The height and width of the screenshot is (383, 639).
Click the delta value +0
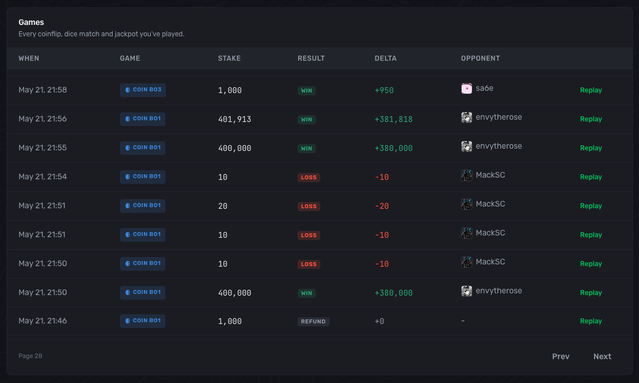click(x=379, y=321)
